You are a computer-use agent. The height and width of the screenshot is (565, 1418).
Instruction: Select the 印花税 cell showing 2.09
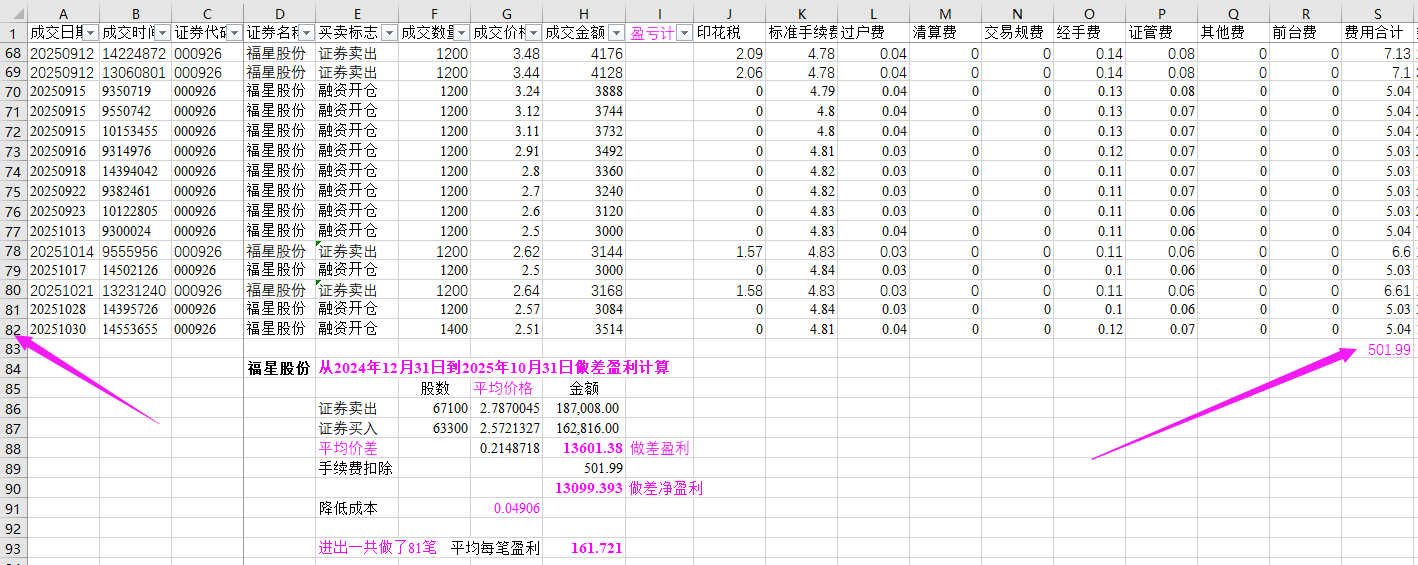tap(730, 53)
